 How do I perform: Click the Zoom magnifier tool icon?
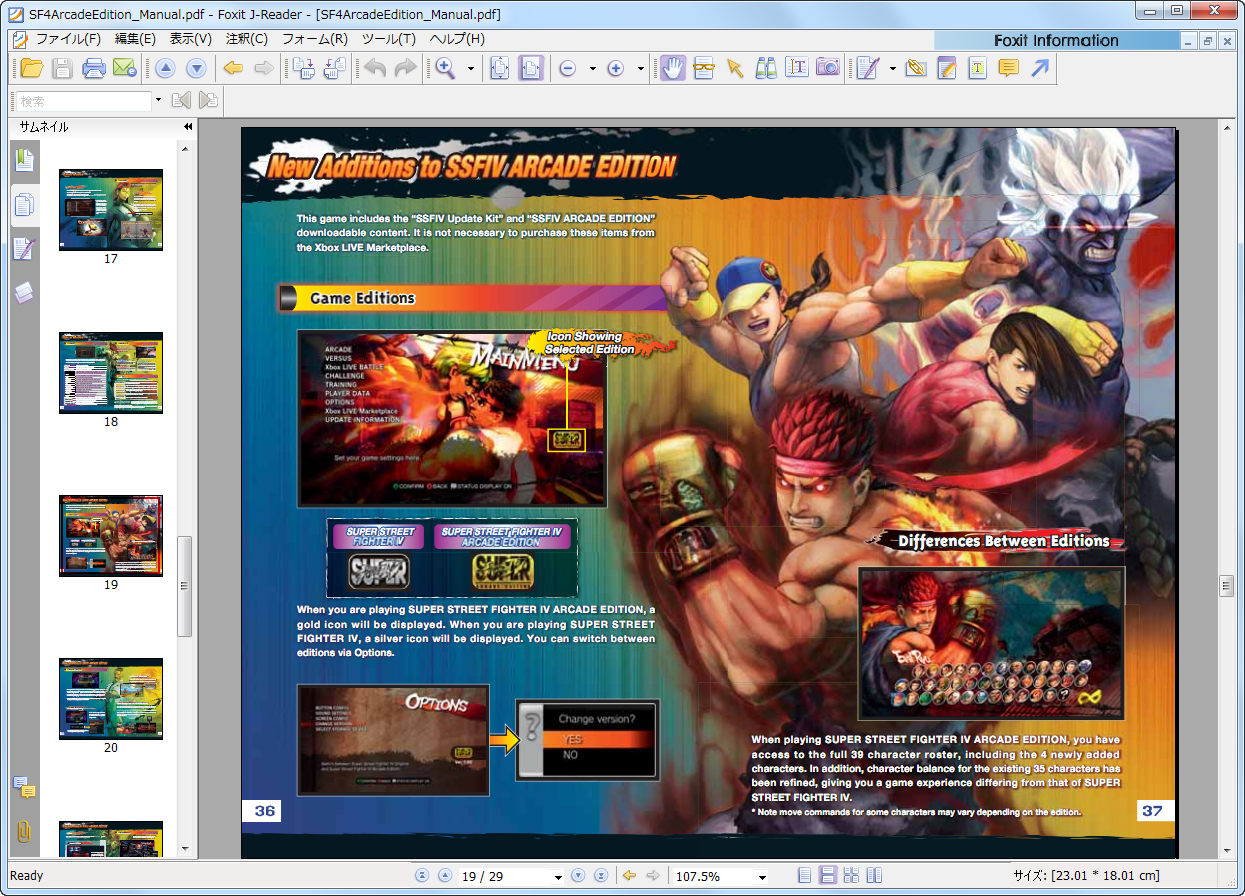(445, 68)
